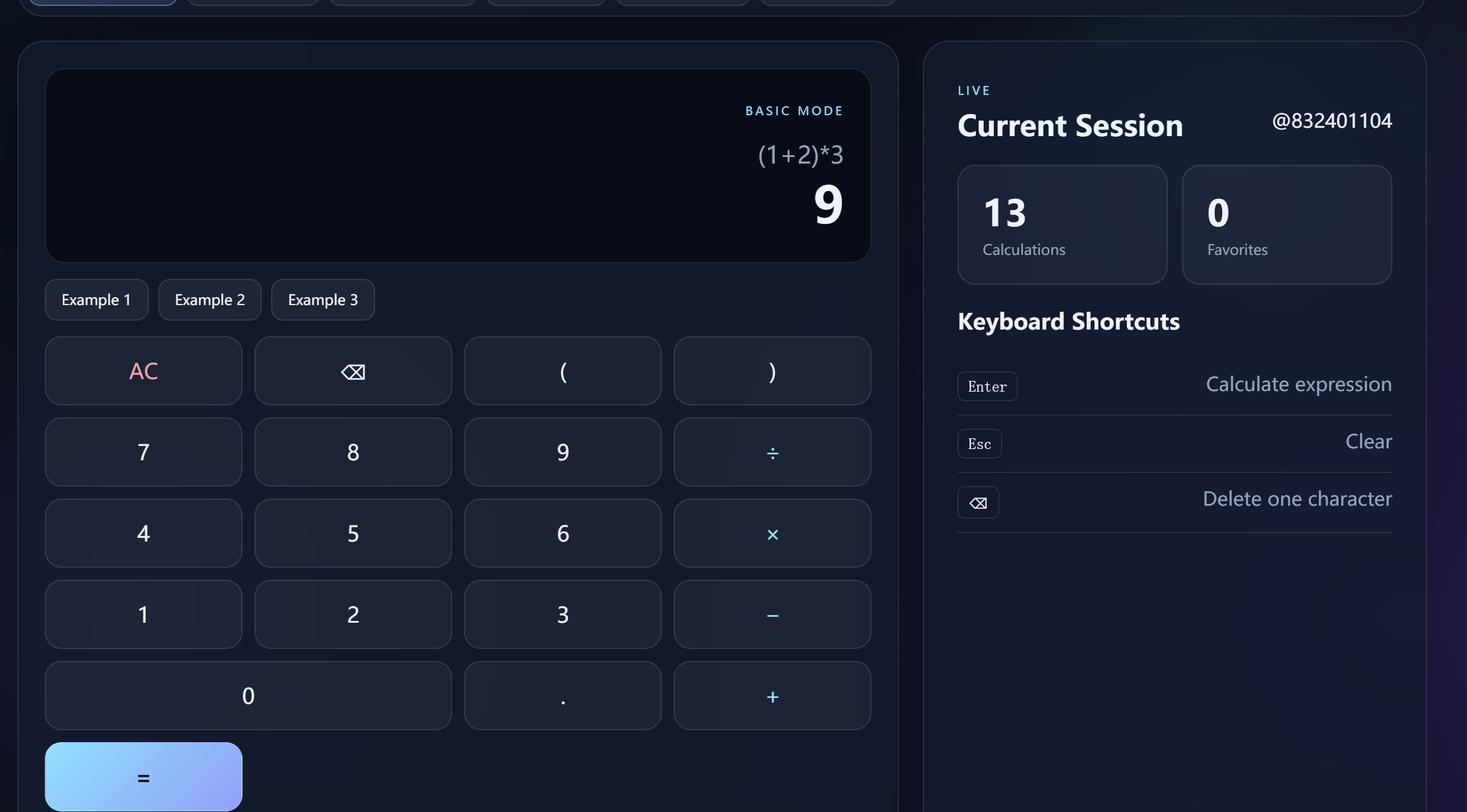Click the number 5 key
The image size is (1467, 812).
tap(353, 533)
